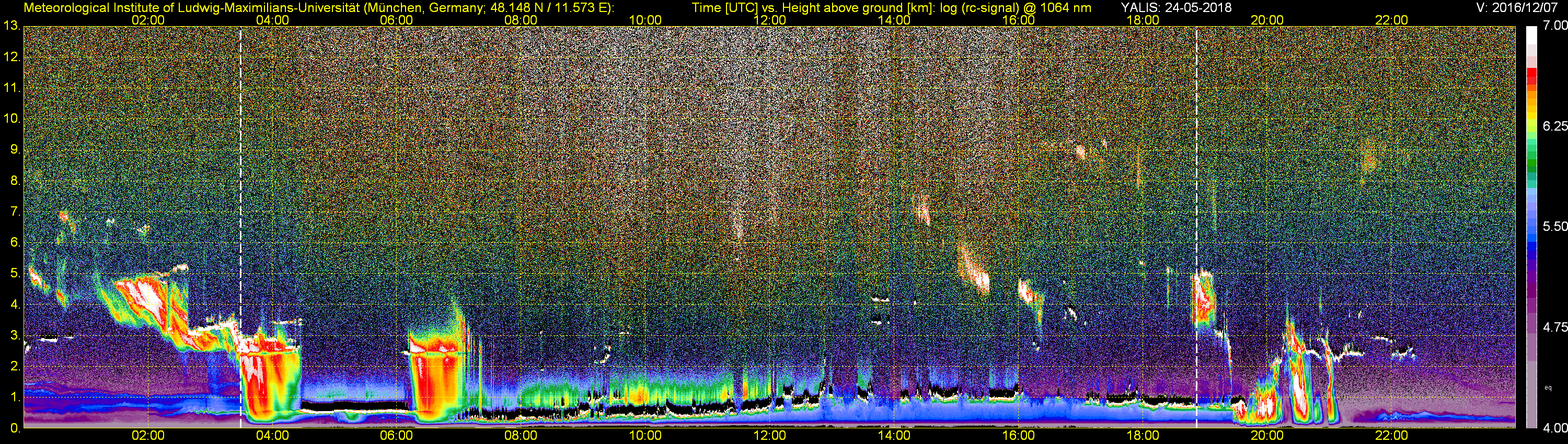This screenshot has height=444, width=1568.
Task: Click the 3. km height axis label
Action: (x=15, y=336)
